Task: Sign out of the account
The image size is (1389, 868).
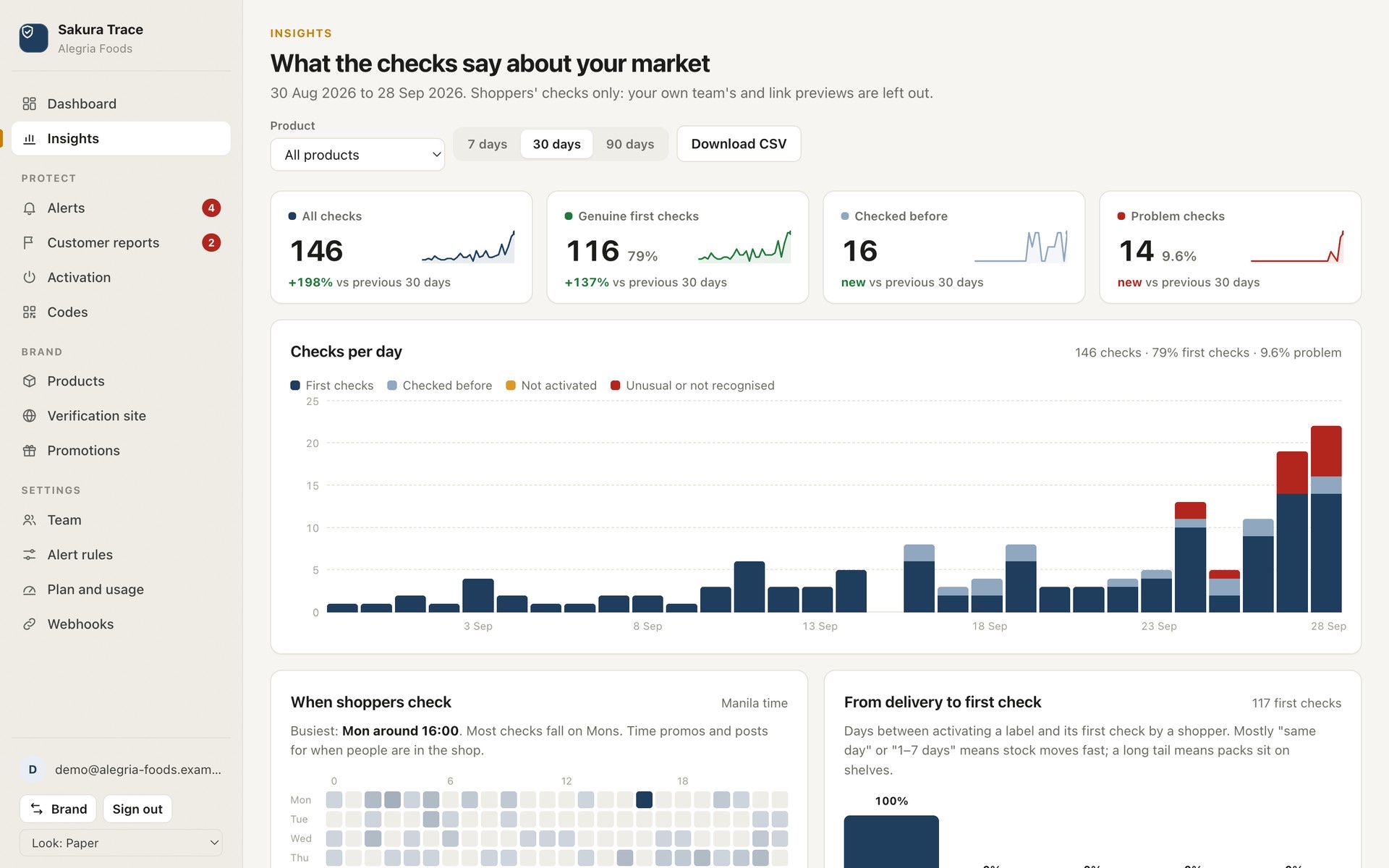Action: 137,809
